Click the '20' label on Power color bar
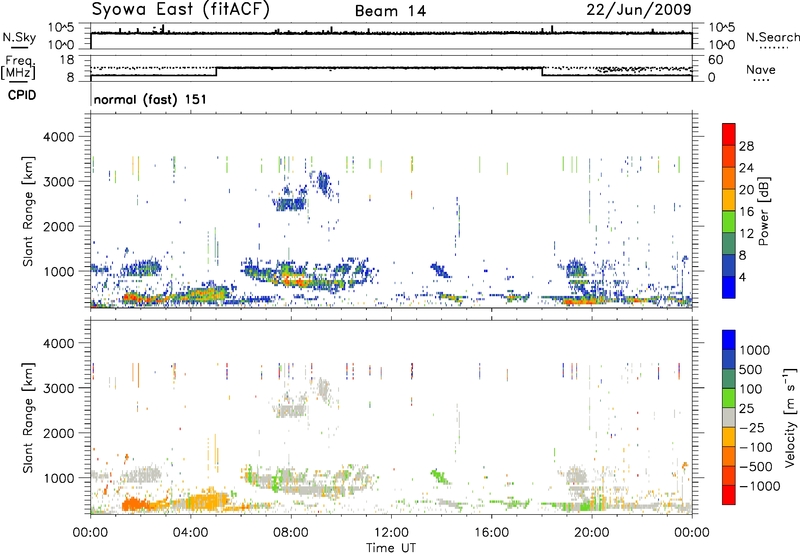Viewport: 800px width, 554px height. 746,190
